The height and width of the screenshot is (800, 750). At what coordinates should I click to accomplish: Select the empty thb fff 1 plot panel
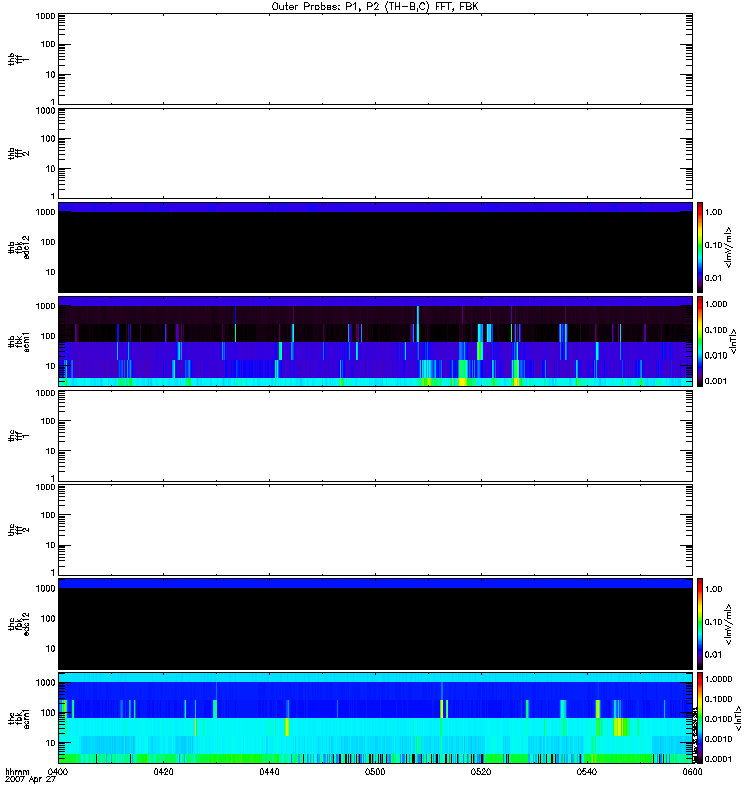pos(375,59)
